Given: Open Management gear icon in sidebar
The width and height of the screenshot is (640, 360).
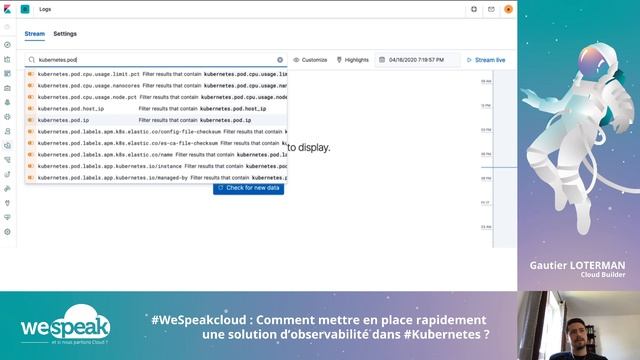Looking at the screenshot, I should click(x=7, y=232).
